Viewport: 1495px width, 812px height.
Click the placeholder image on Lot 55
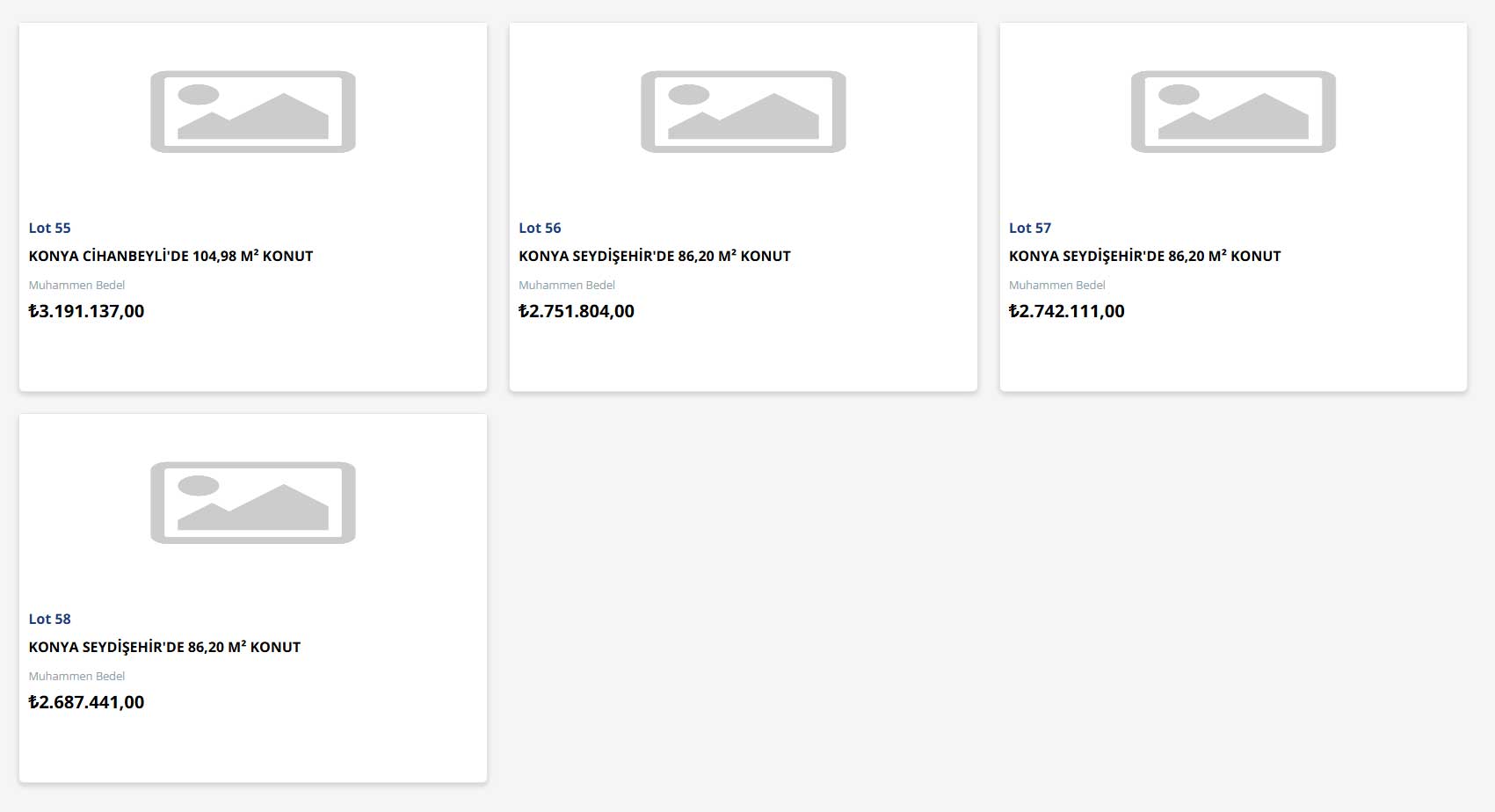click(253, 112)
